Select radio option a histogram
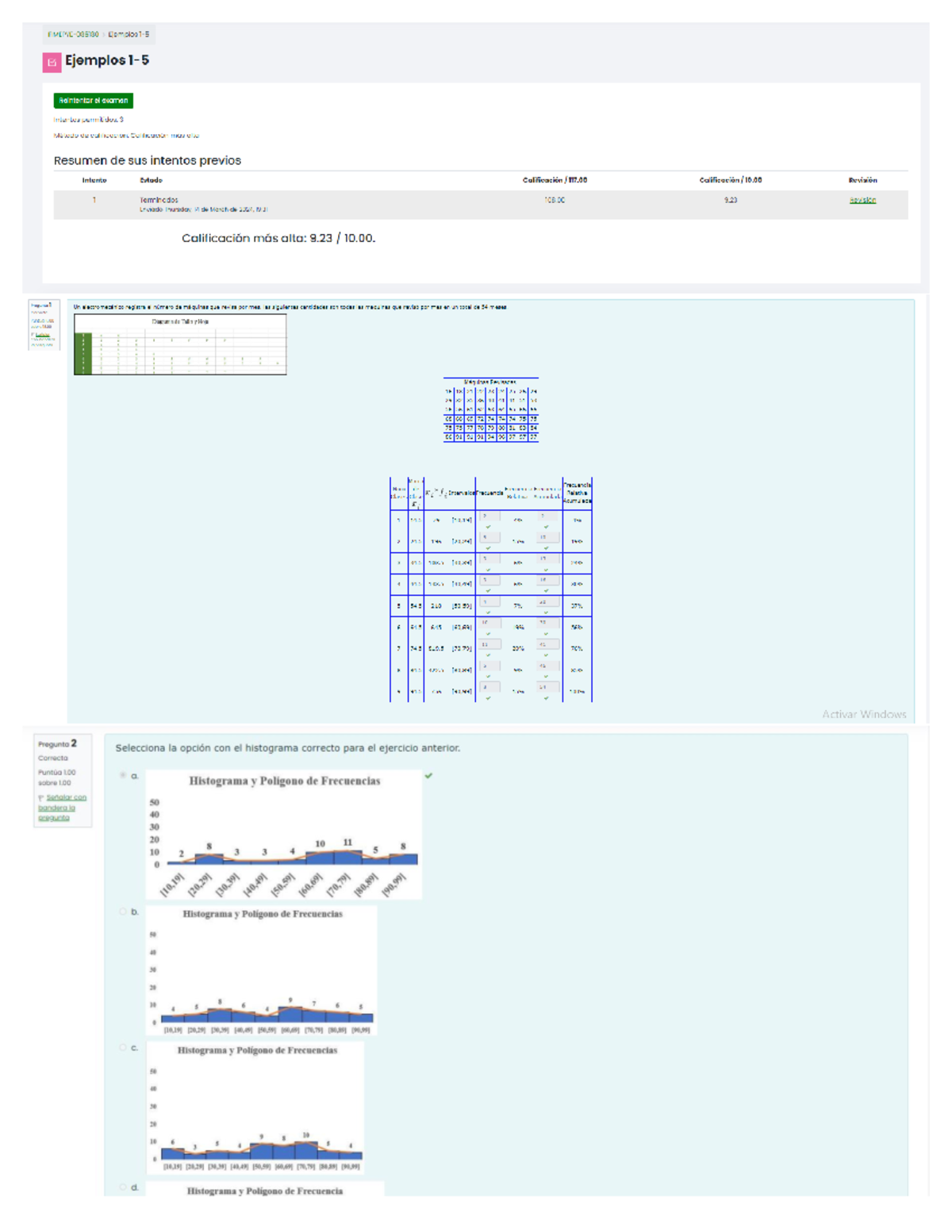Viewport: 952px width, 1232px height. (123, 775)
